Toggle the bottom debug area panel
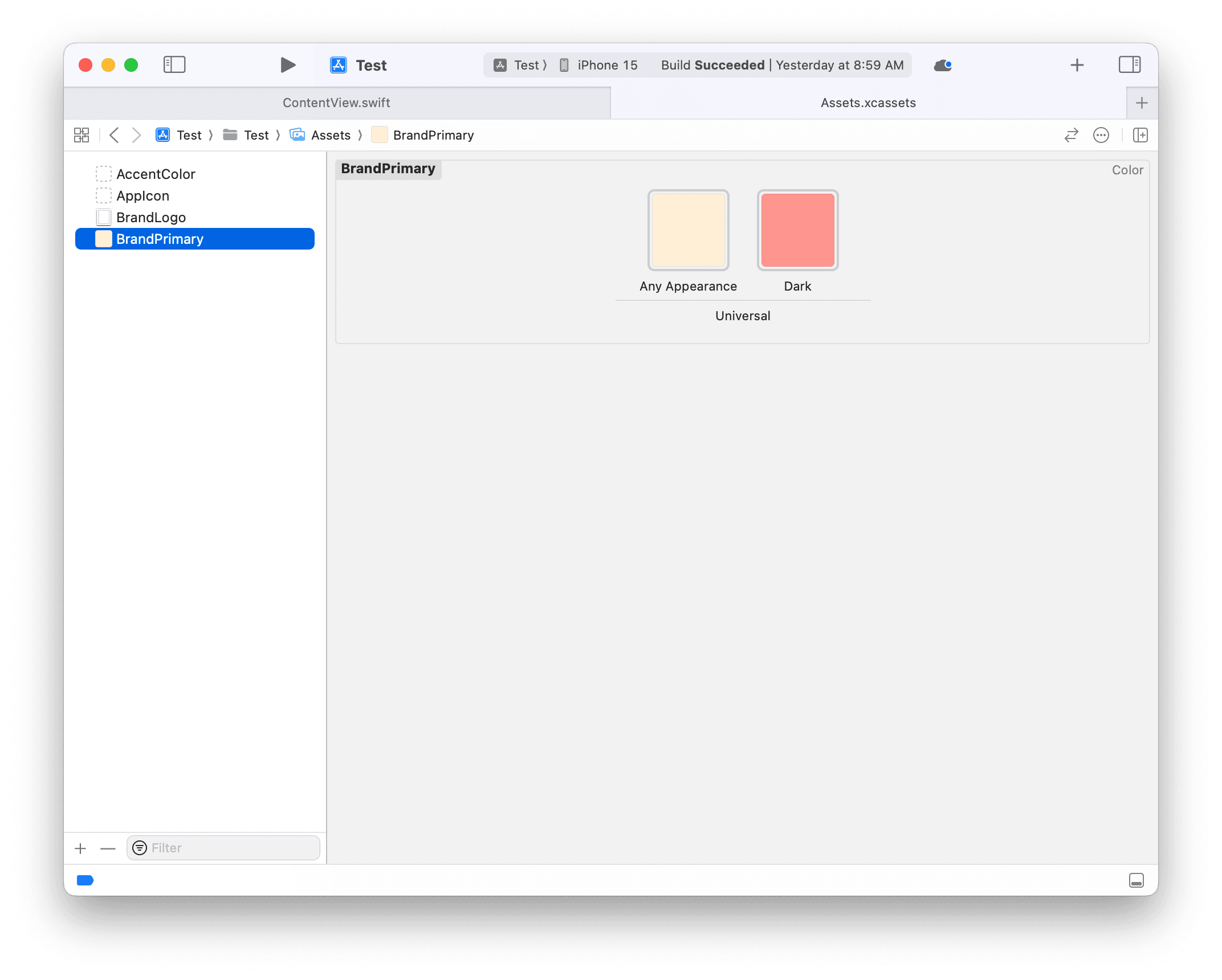 (x=1136, y=880)
